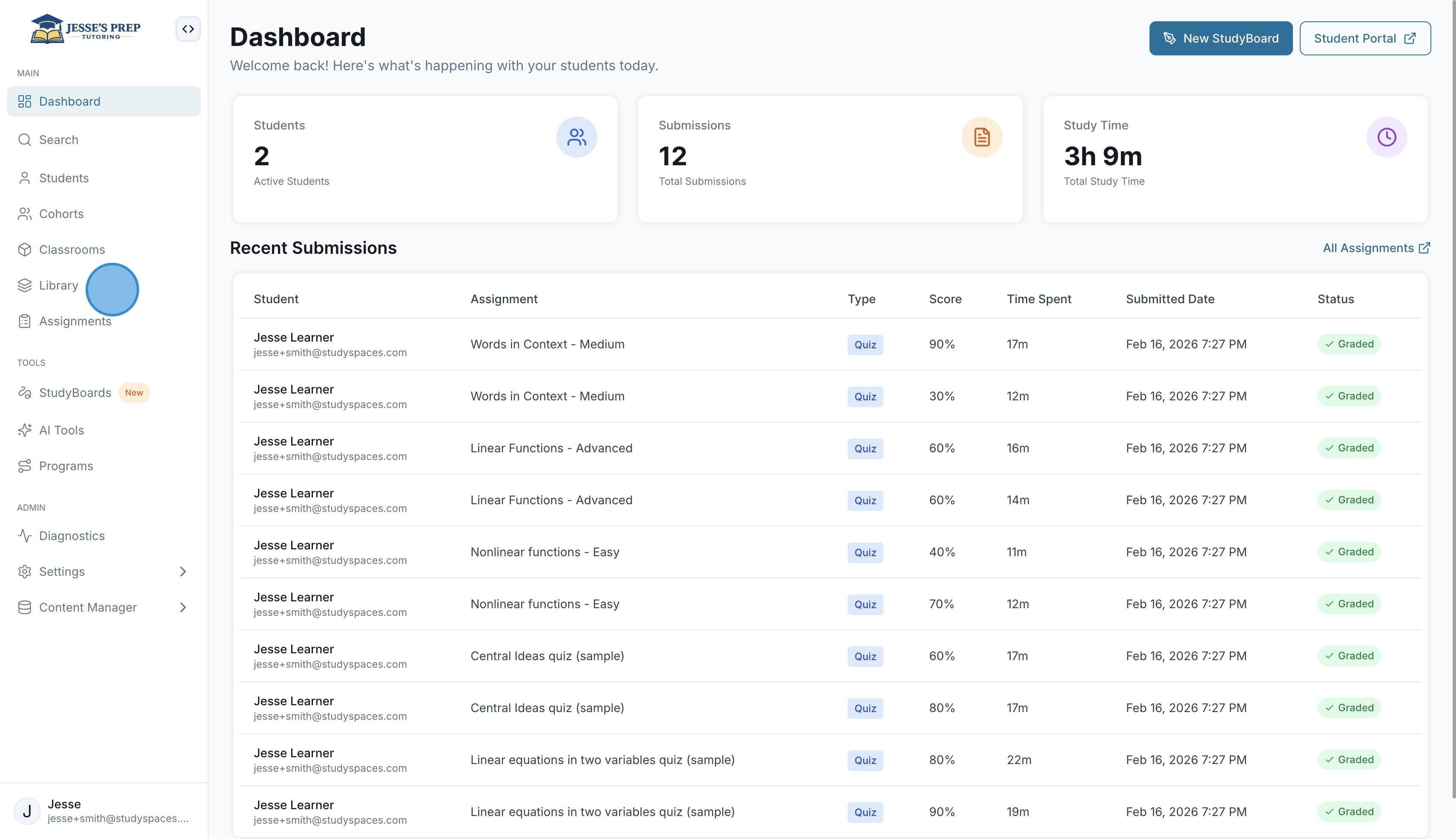1456x839 pixels.
Task: Click the Students card people icon
Action: click(x=576, y=137)
